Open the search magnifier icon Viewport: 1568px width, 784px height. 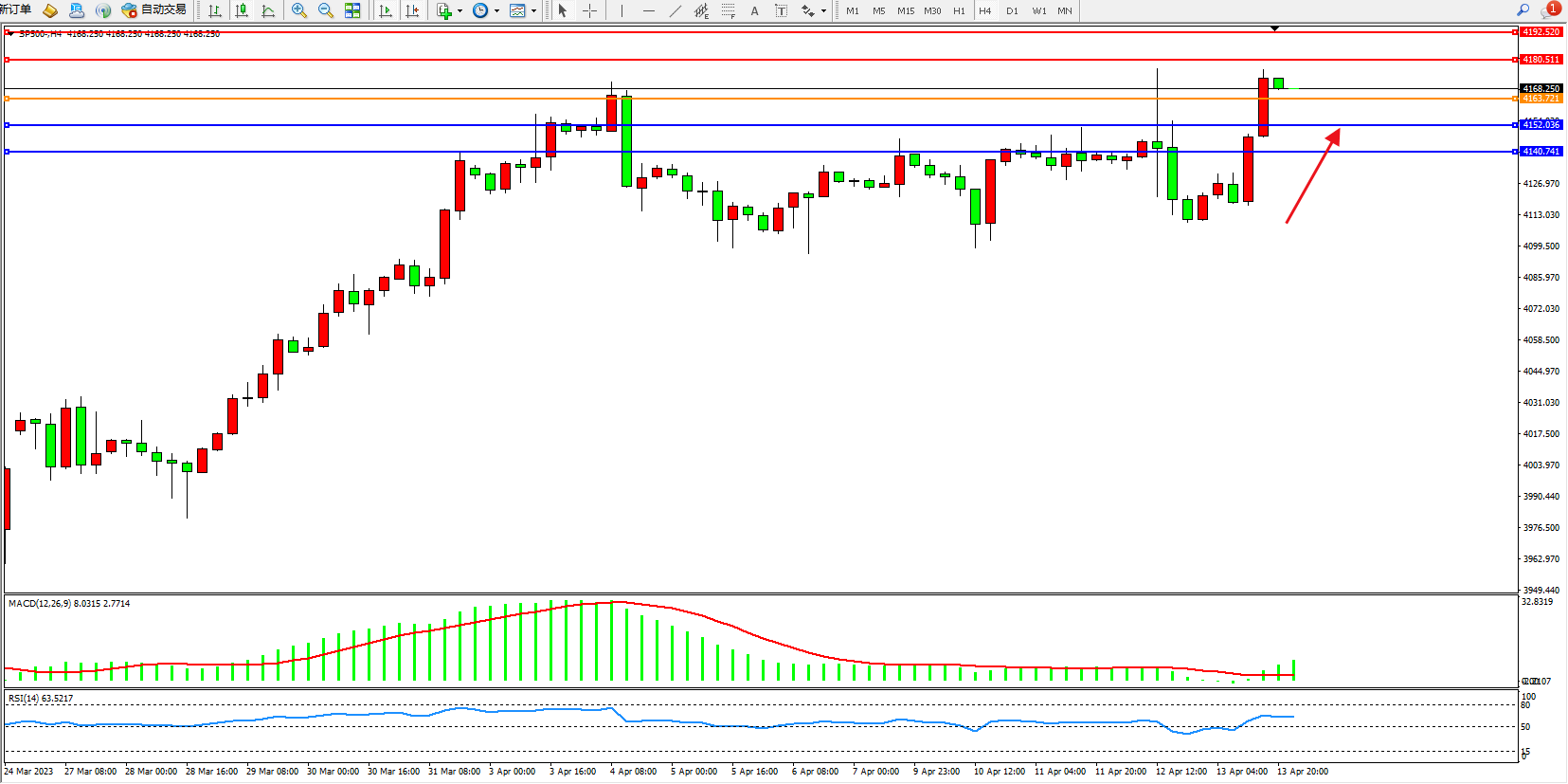[1523, 10]
